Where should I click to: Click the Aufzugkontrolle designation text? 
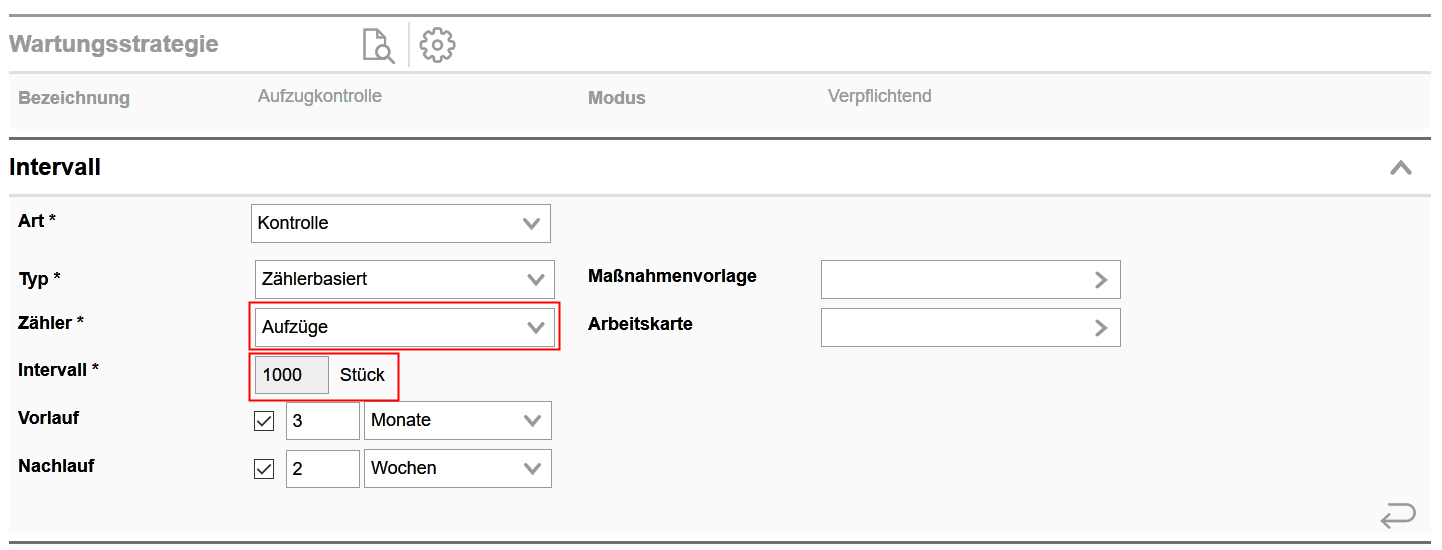(x=320, y=97)
